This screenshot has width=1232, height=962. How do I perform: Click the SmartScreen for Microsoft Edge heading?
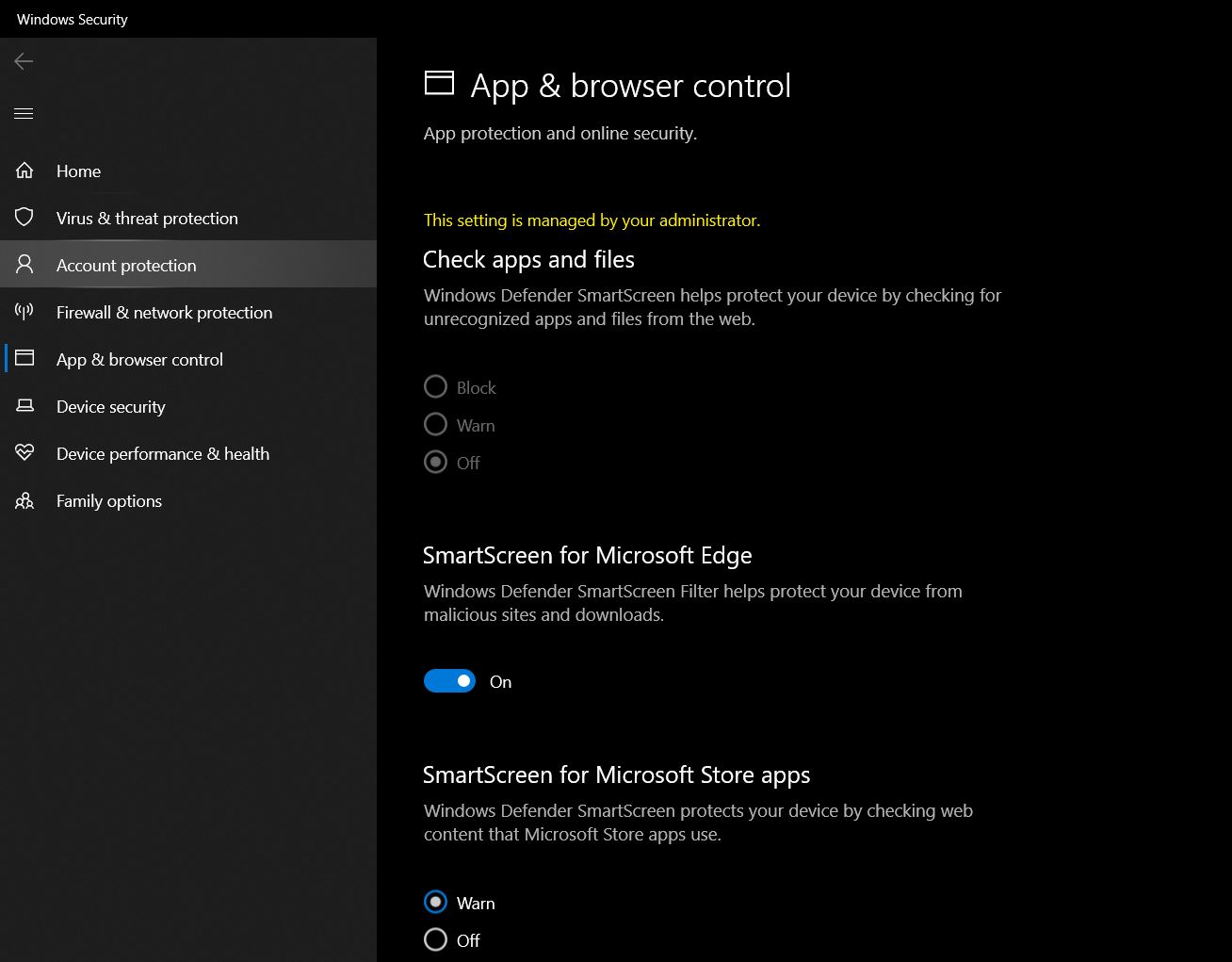coord(588,556)
